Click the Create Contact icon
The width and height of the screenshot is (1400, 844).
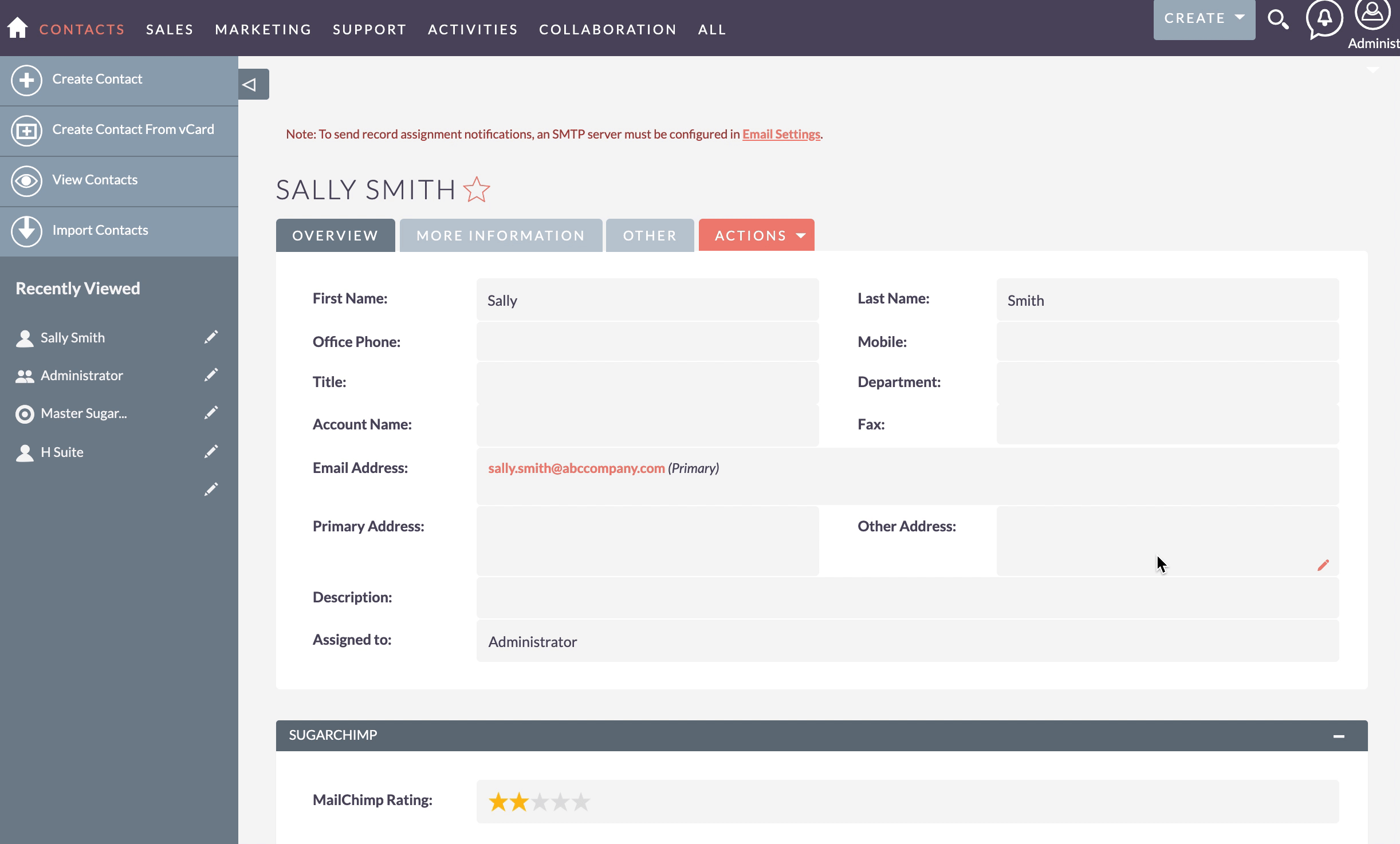click(x=26, y=78)
